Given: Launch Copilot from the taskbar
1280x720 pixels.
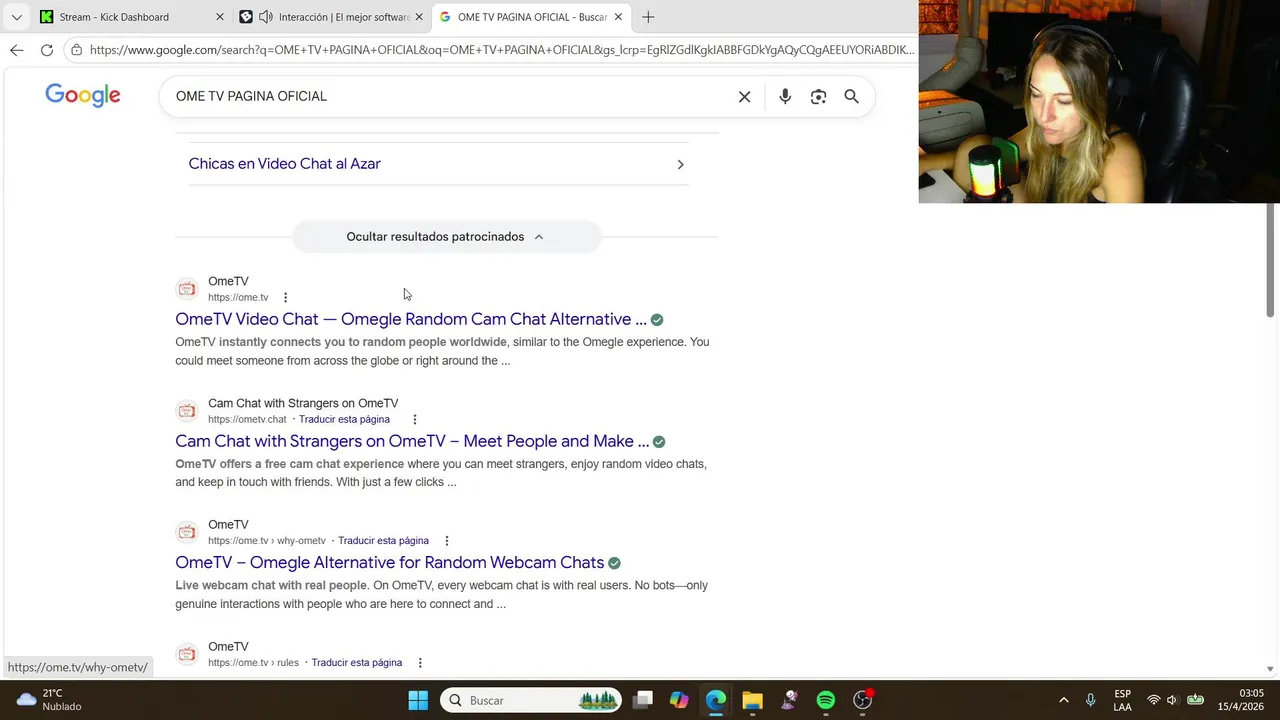Looking at the screenshot, I should coord(679,700).
